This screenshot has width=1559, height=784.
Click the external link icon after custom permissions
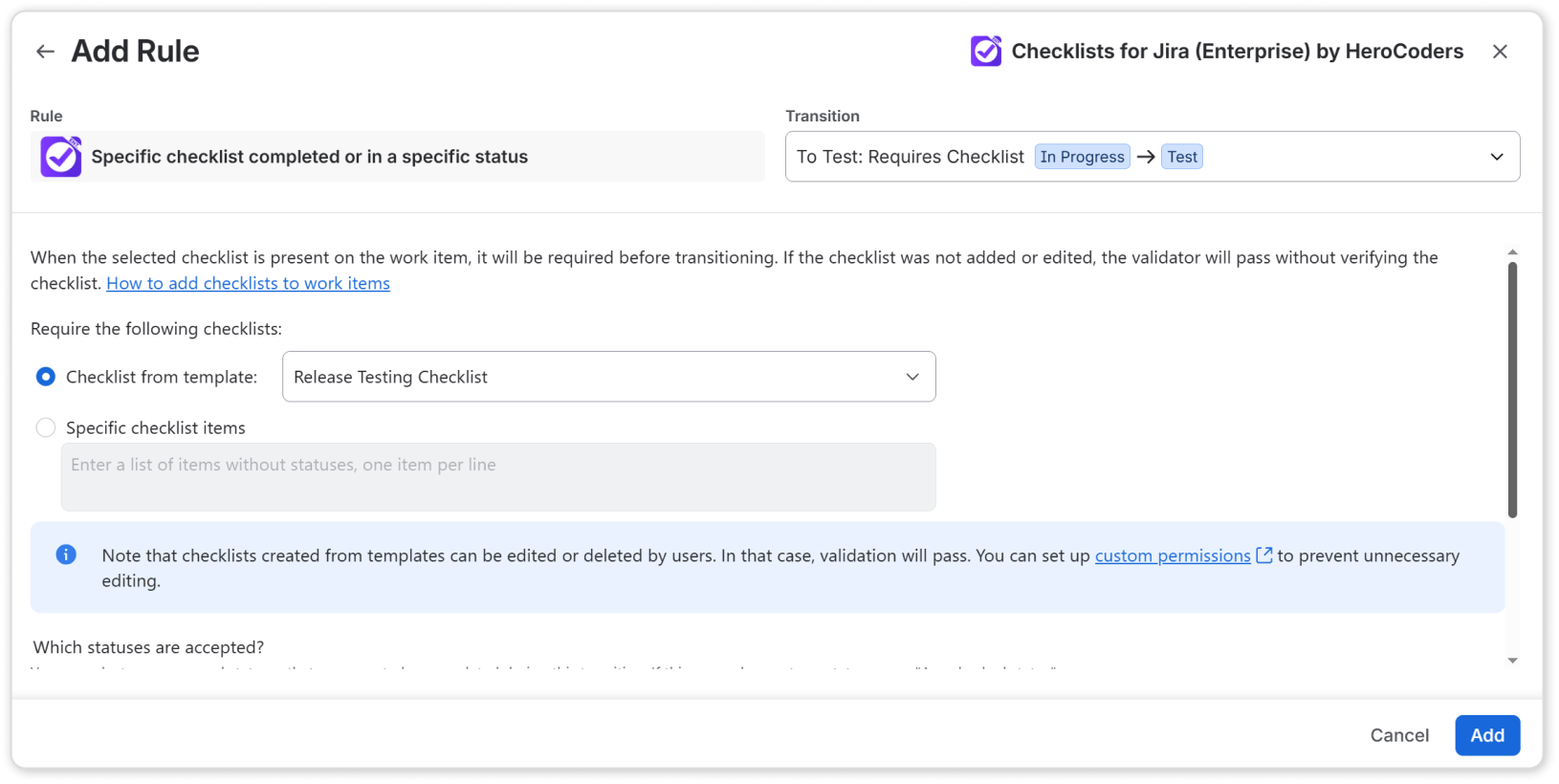click(x=1264, y=555)
